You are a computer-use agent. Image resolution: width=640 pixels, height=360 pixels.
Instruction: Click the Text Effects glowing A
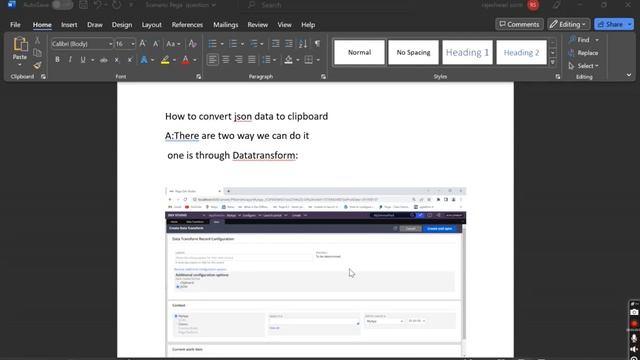[x=144, y=60]
